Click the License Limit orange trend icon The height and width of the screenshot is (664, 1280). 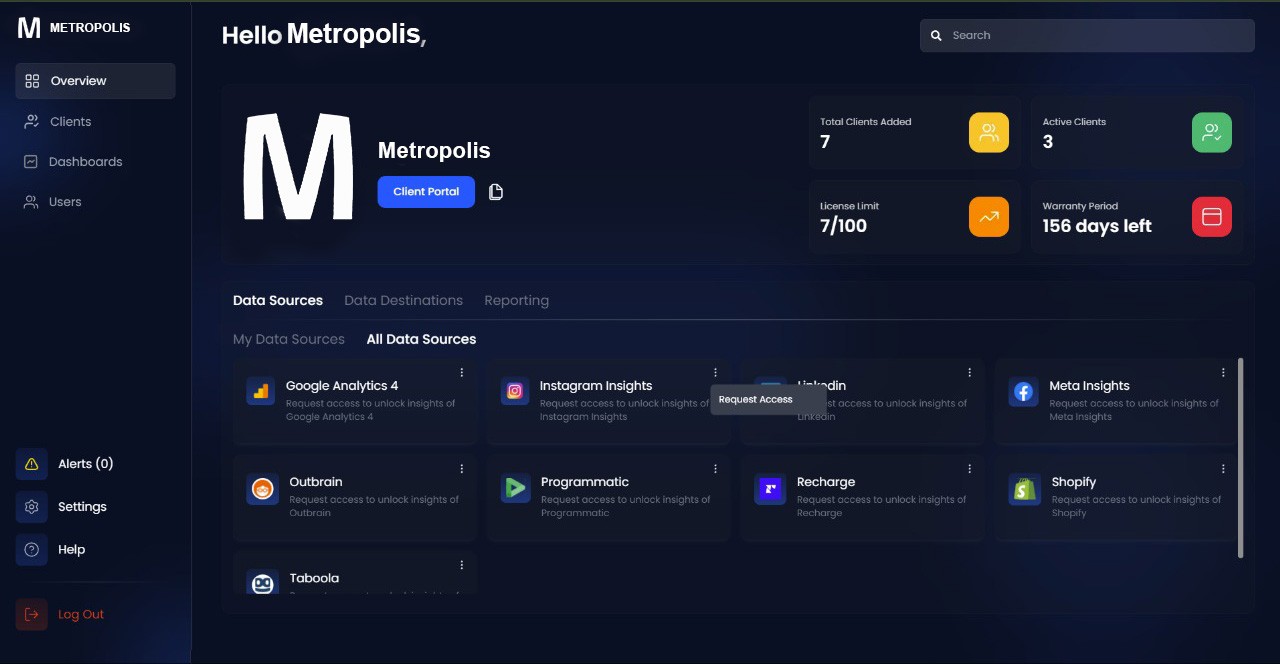(x=989, y=217)
